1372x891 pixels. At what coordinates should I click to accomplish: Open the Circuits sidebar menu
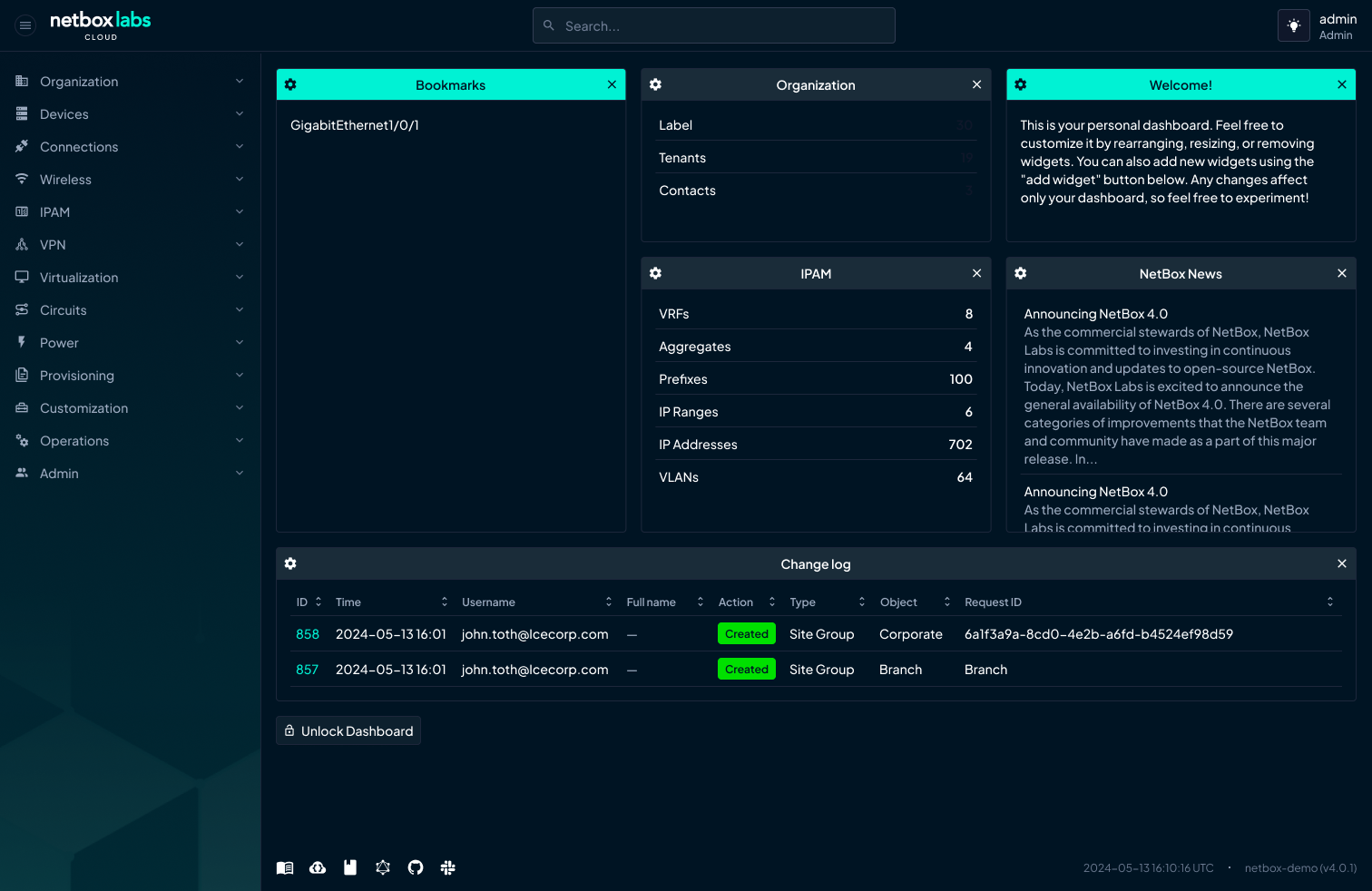pos(131,310)
